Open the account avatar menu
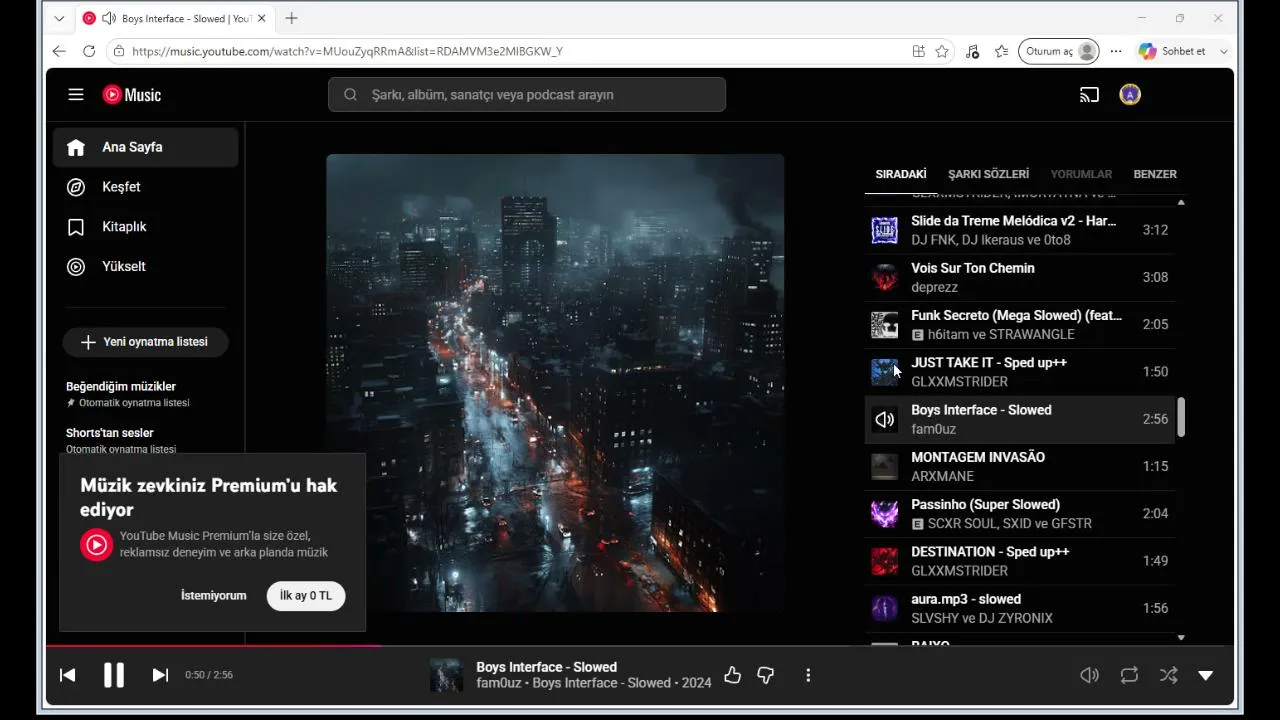Viewport: 1280px width, 720px height. click(1130, 95)
